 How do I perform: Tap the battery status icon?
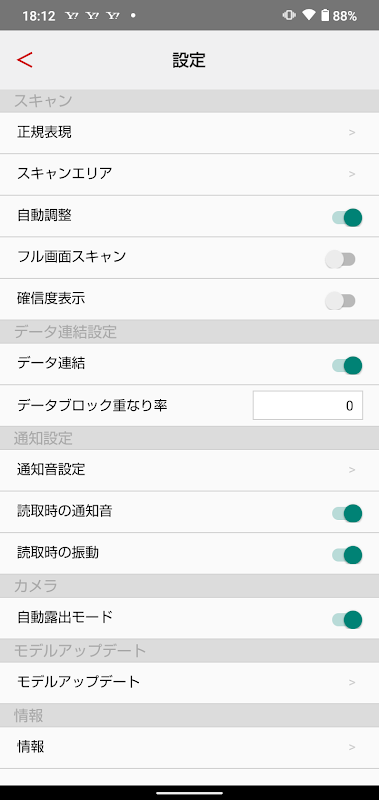325,15
